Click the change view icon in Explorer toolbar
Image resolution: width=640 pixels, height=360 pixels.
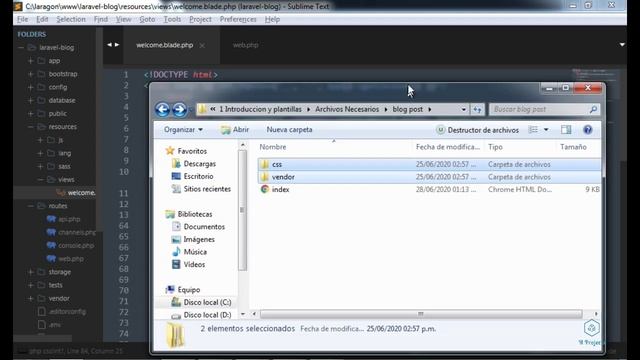pyautogui.click(x=533, y=130)
